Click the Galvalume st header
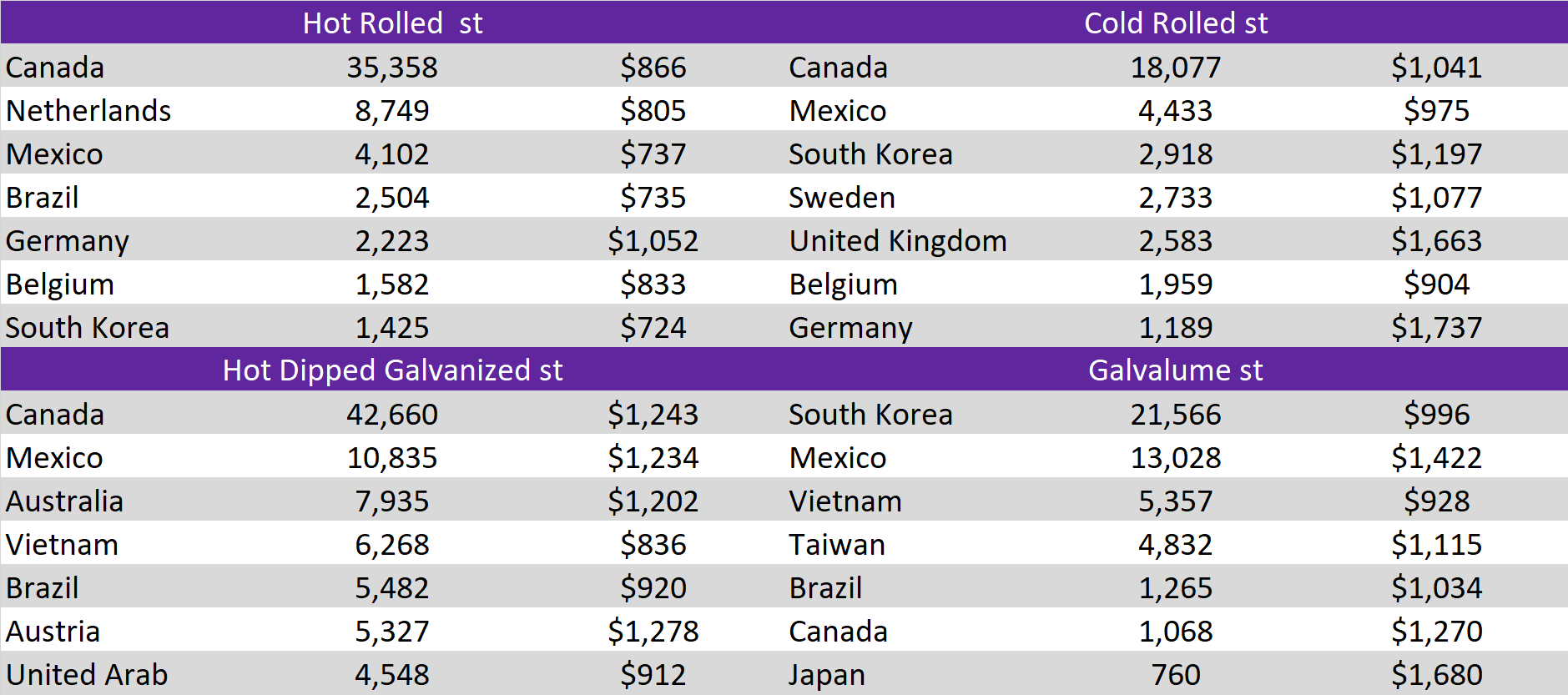The height and width of the screenshot is (695, 1568). (1176, 370)
